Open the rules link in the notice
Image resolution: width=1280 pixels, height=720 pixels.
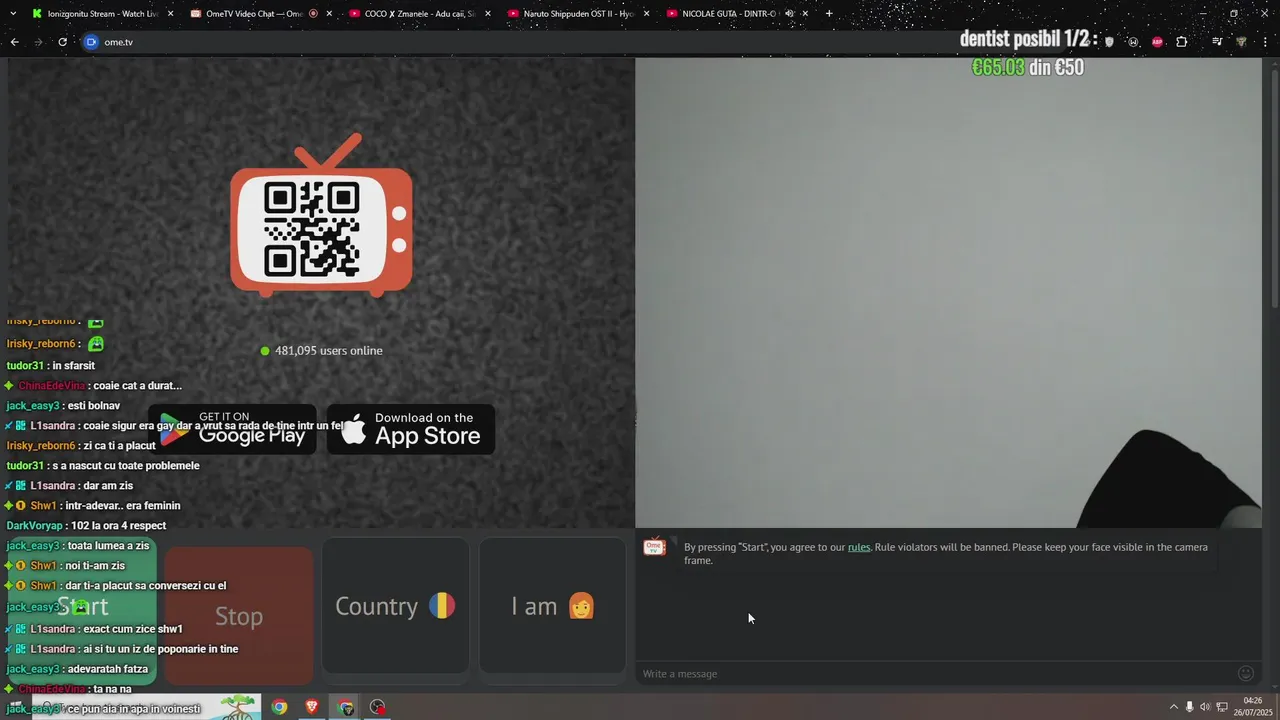859,547
